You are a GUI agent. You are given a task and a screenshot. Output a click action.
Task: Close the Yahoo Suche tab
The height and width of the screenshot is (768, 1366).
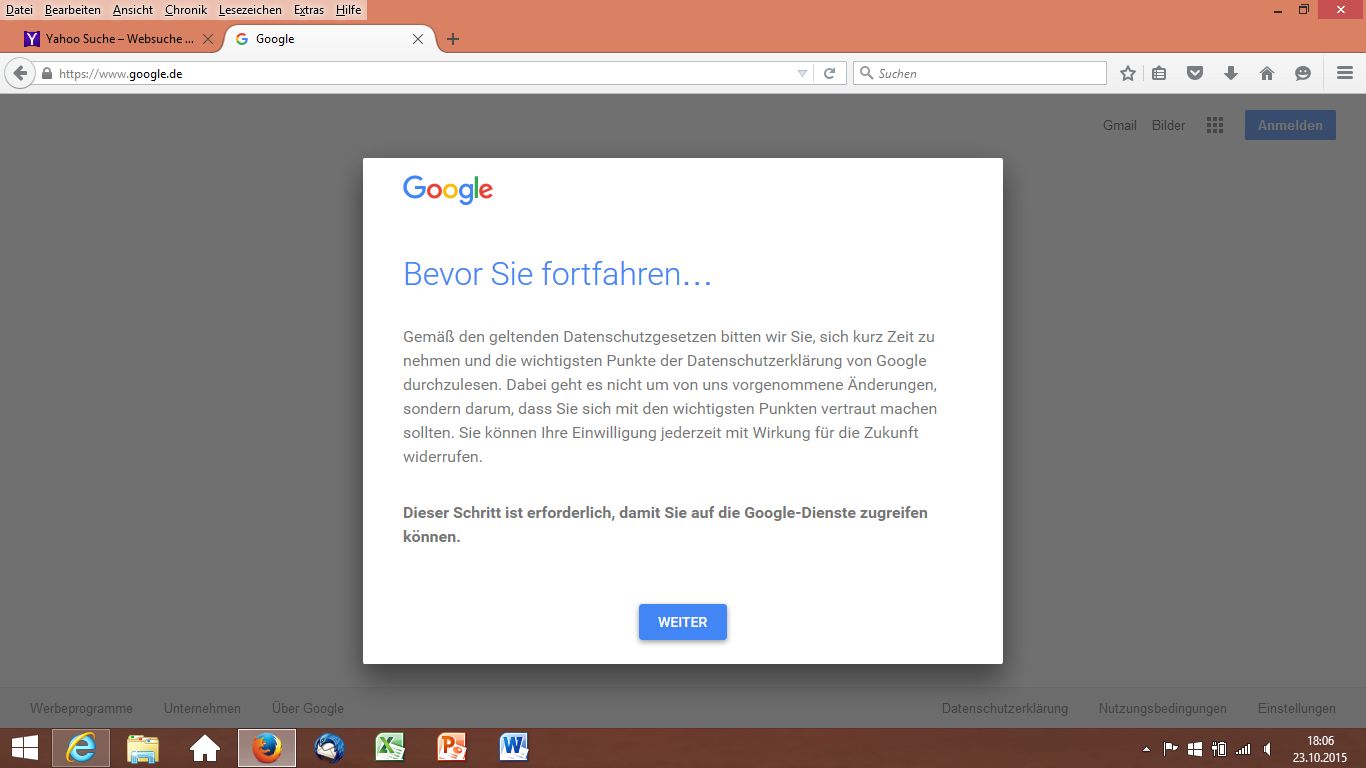[208, 39]
